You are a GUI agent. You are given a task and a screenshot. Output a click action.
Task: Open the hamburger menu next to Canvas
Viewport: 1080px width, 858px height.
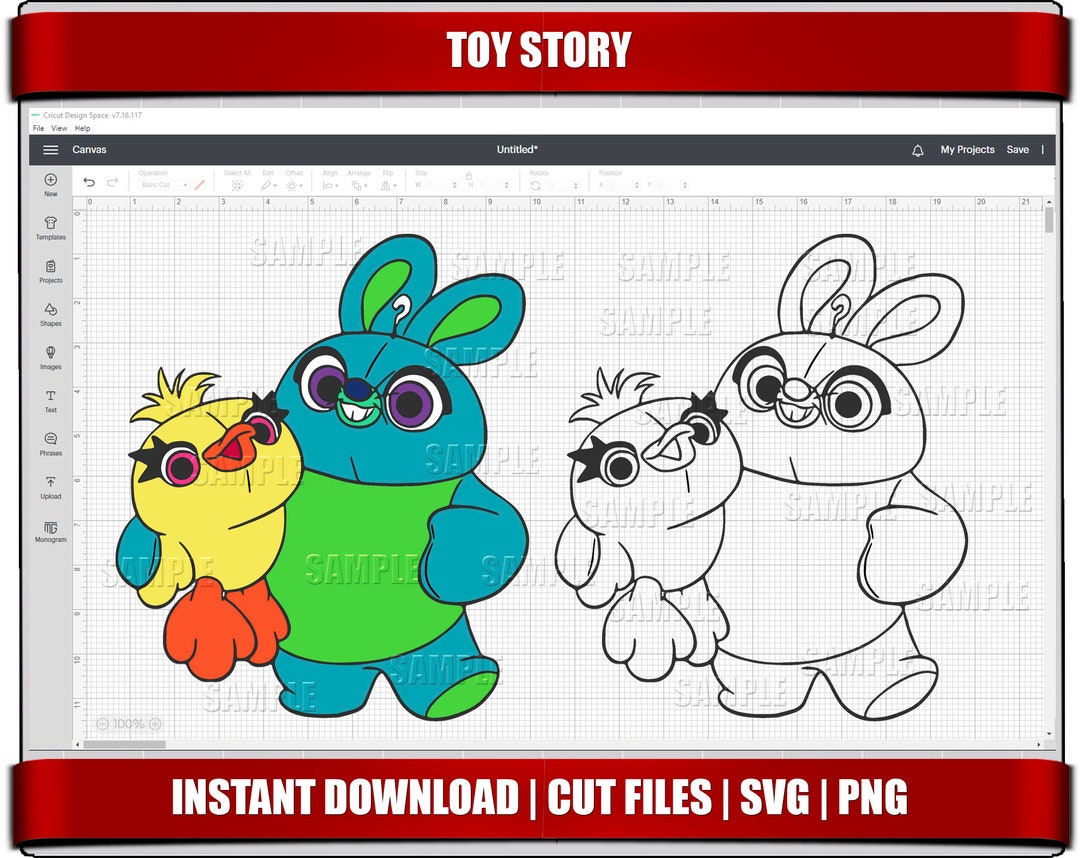pos(49,149)
